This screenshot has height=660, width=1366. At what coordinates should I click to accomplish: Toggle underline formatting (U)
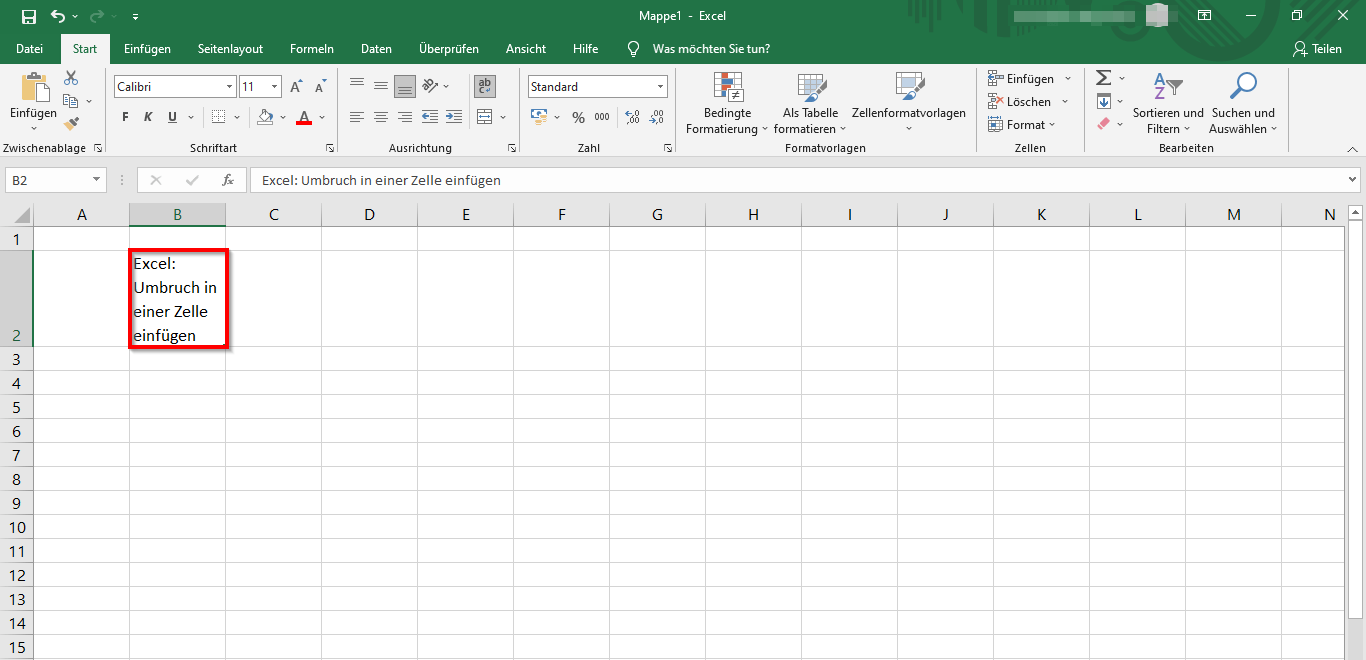172,117
